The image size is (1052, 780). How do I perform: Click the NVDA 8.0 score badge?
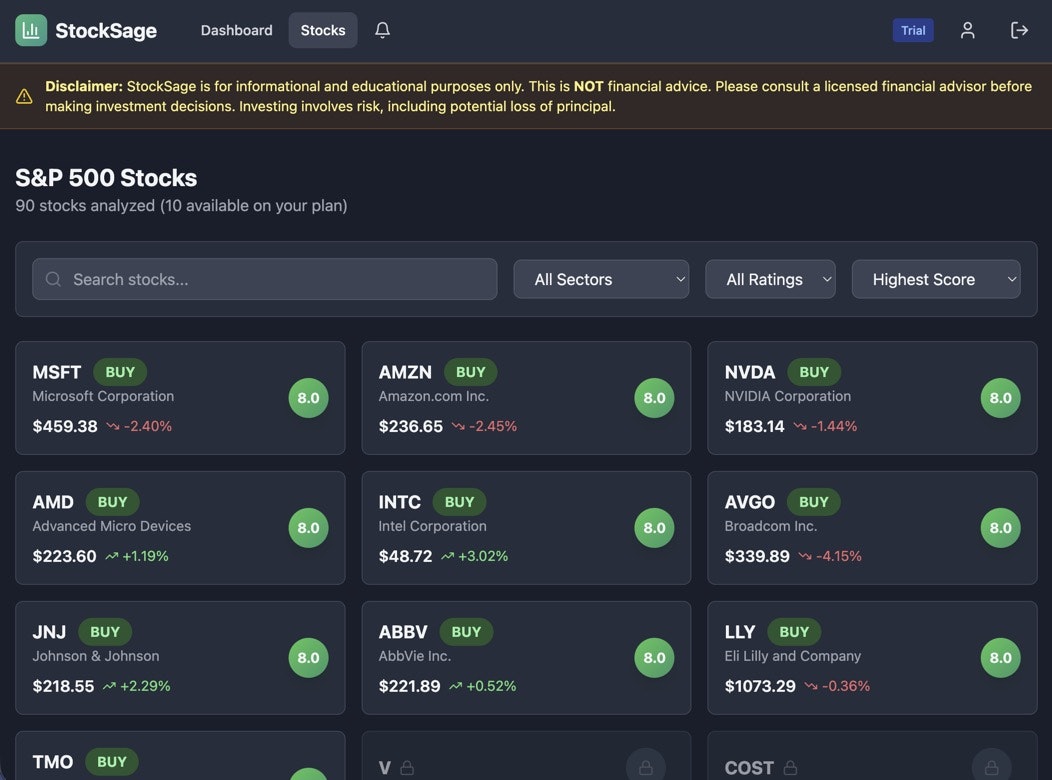tap(1000, 398)
